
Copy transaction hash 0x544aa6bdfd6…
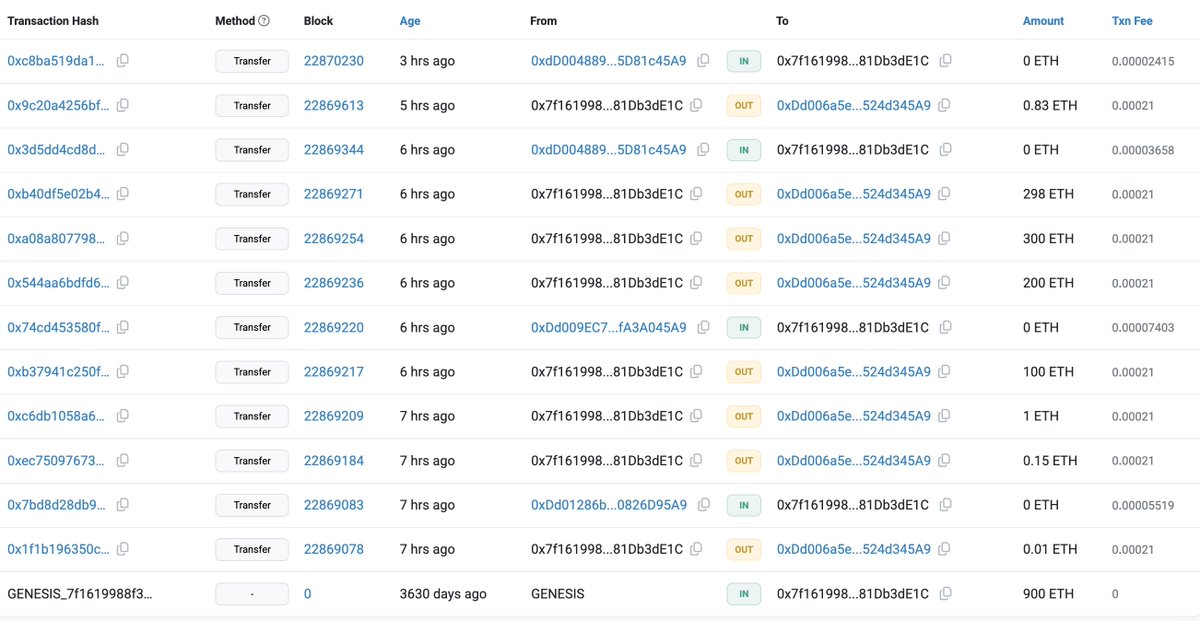tap(123, 283)
